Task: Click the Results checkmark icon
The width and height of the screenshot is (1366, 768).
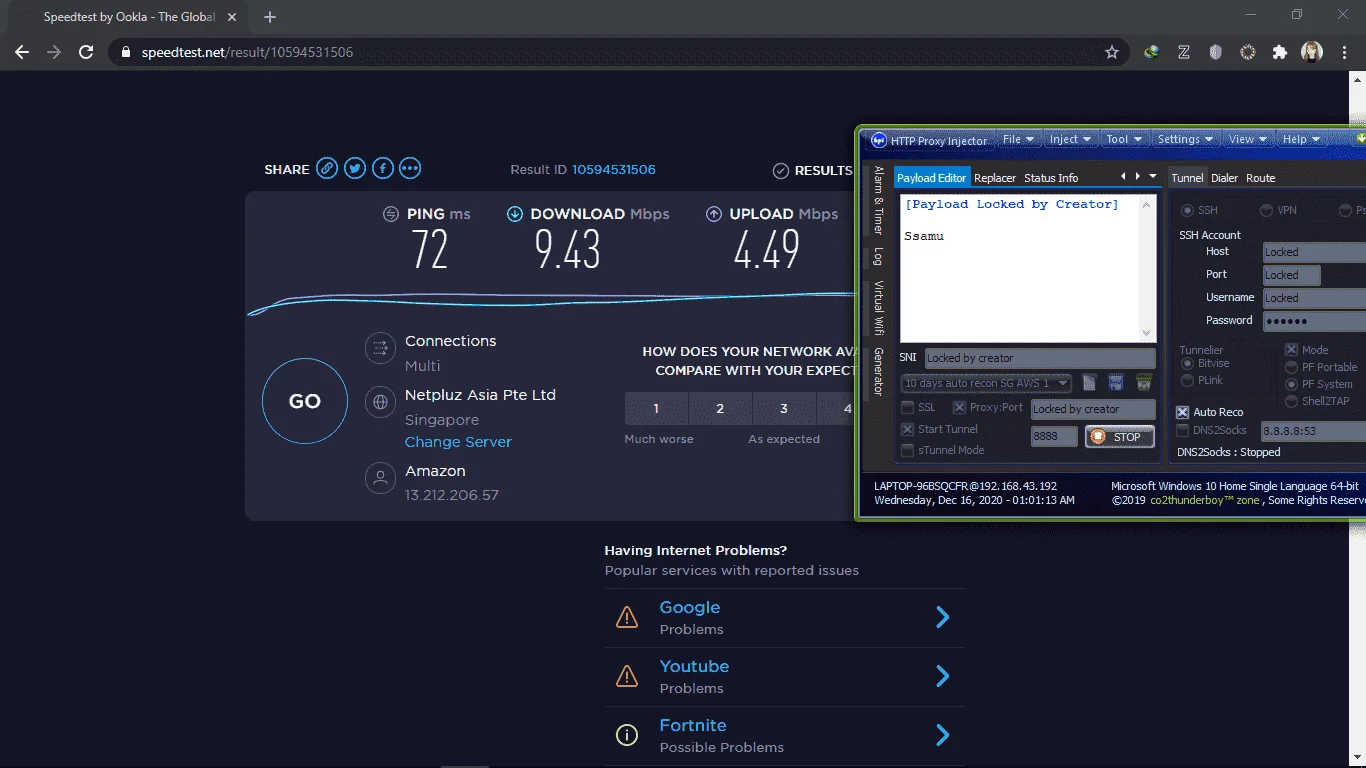Action: click(x=781, y=171)
